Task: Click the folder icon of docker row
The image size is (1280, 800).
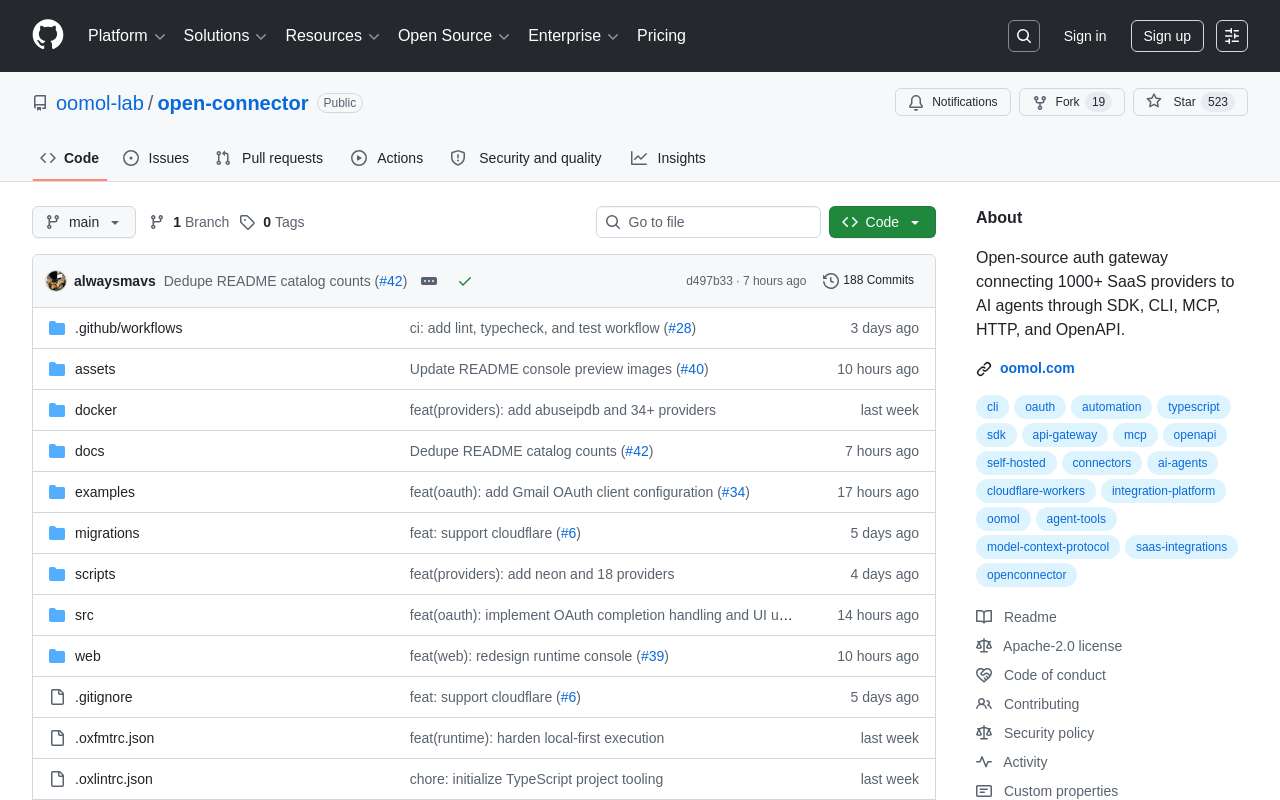Action: (x=57, y=410)
